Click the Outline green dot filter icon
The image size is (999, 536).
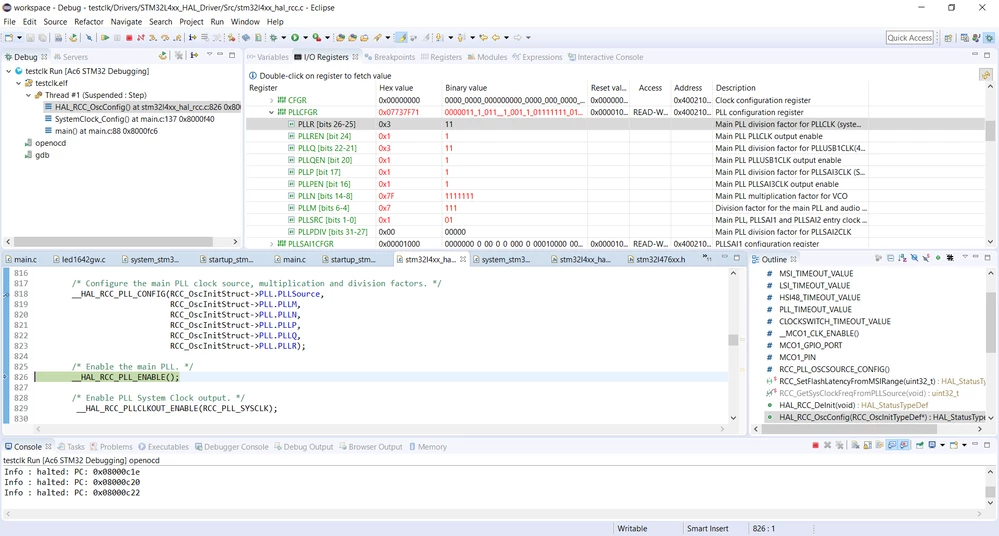938,258
